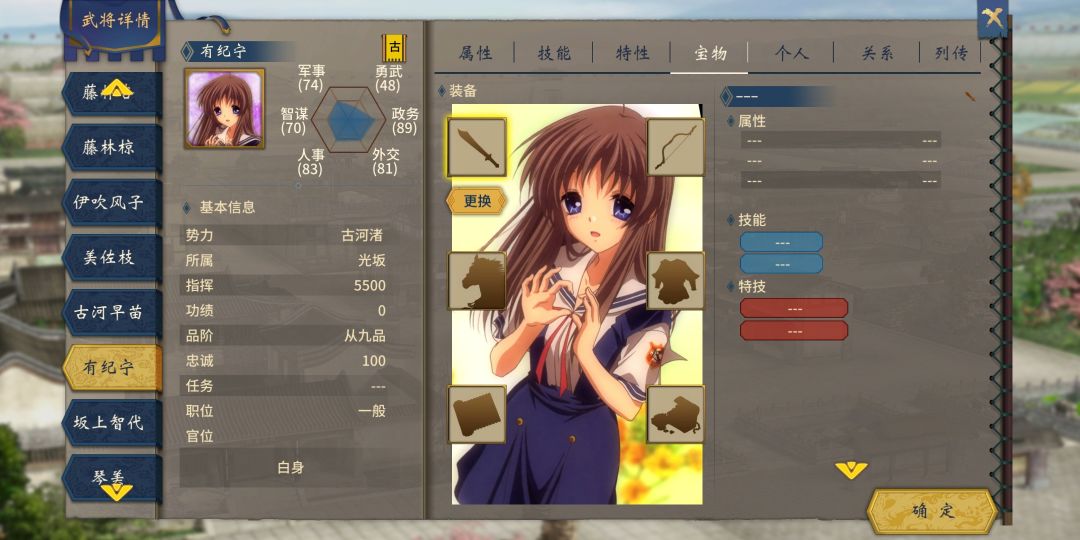Click the 军事 (74) stat label

(x=311, y=78)
